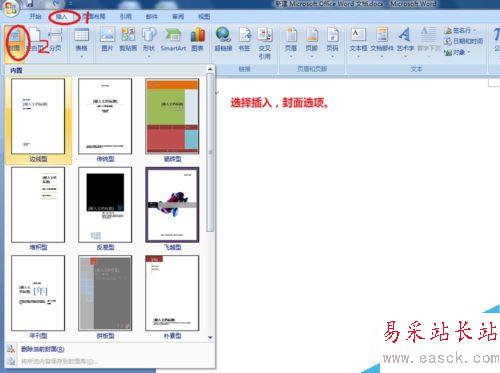
Task: Expand the 页码 page number dropdown
Action: pyautogui.click(x=332, y=43)
